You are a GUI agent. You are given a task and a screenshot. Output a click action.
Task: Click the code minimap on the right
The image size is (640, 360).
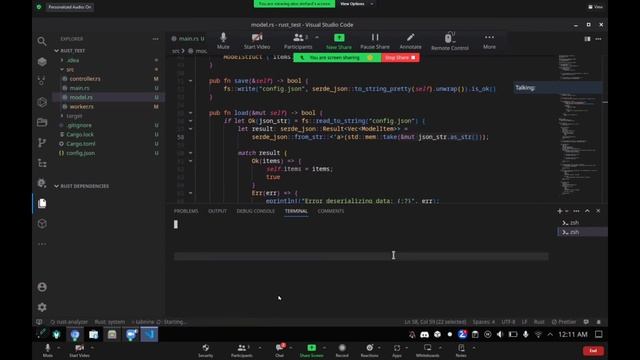click(x=579, y=127)
